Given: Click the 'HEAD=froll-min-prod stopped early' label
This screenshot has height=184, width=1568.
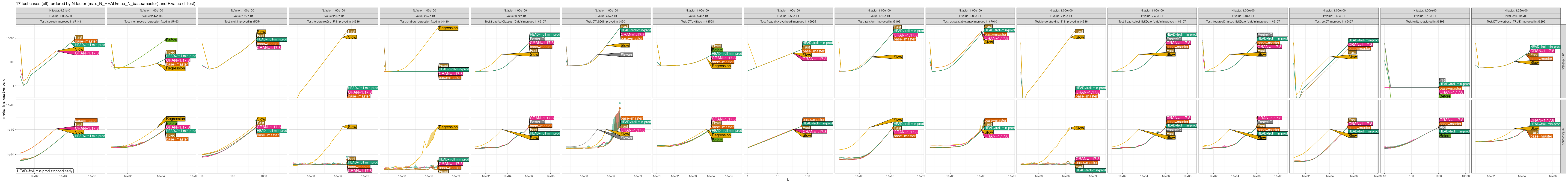Looking at the screenshot, I should pos(45,171).
